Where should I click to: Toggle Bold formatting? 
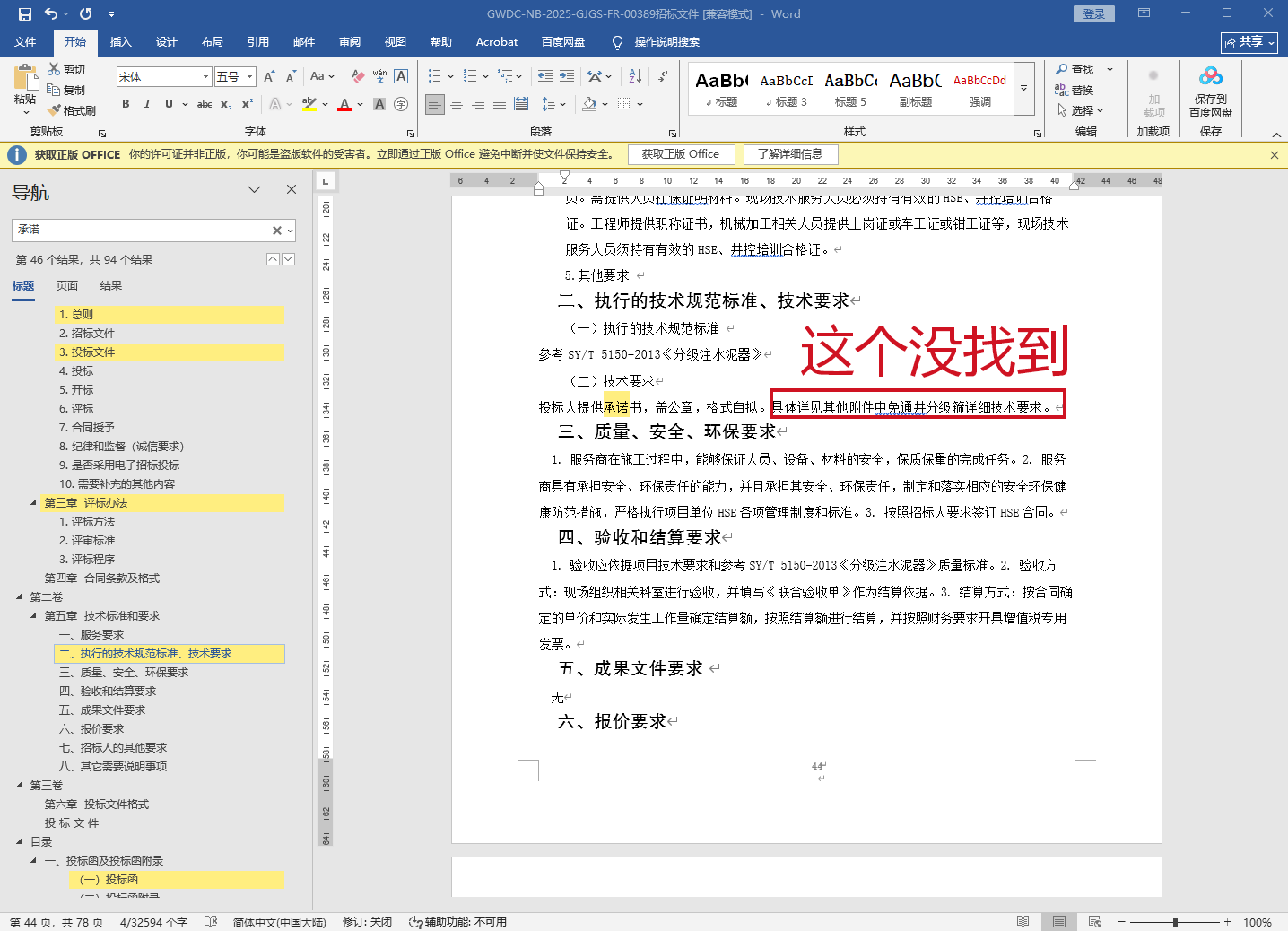point(126,104)
